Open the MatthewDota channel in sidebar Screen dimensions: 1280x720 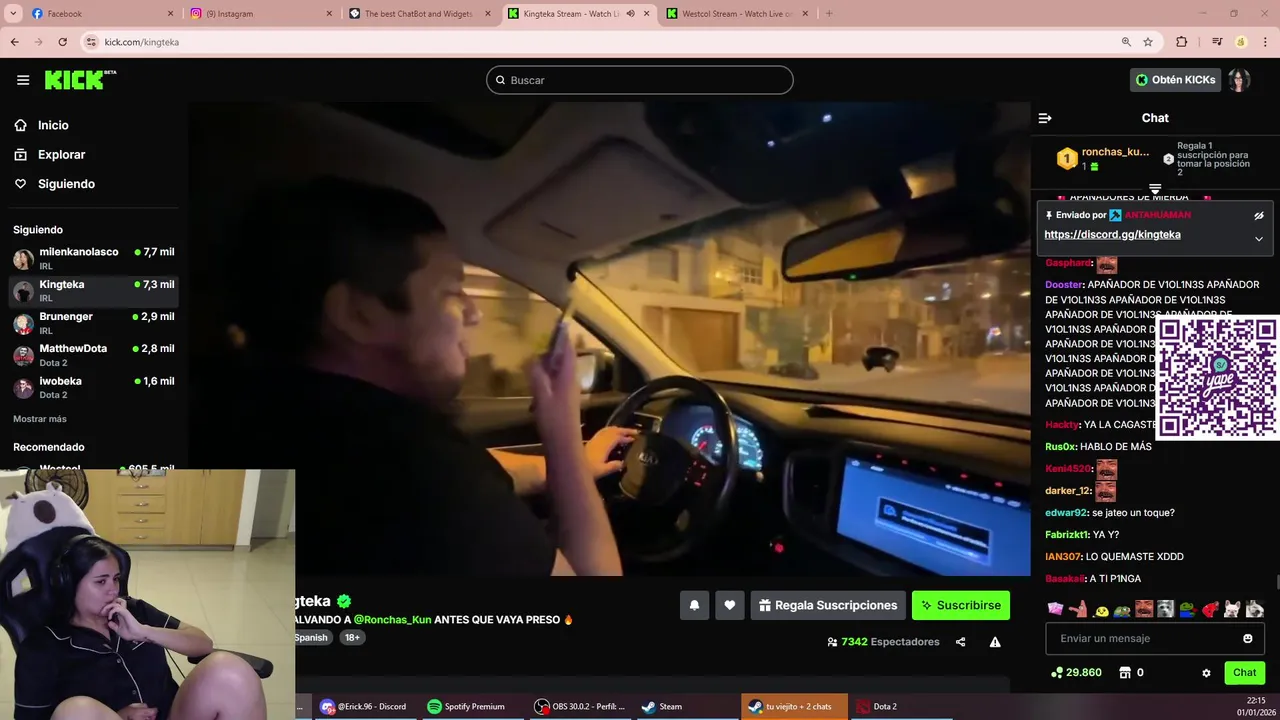(x=94, y=355)
